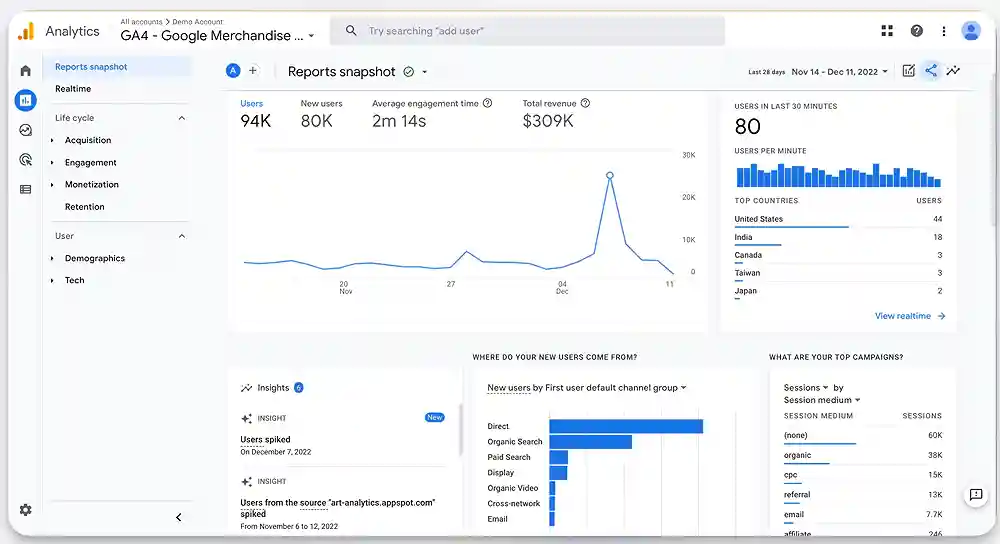Expand the Engagement tree item
This screenshot has height=544, width=1000.
coord(52,163)
